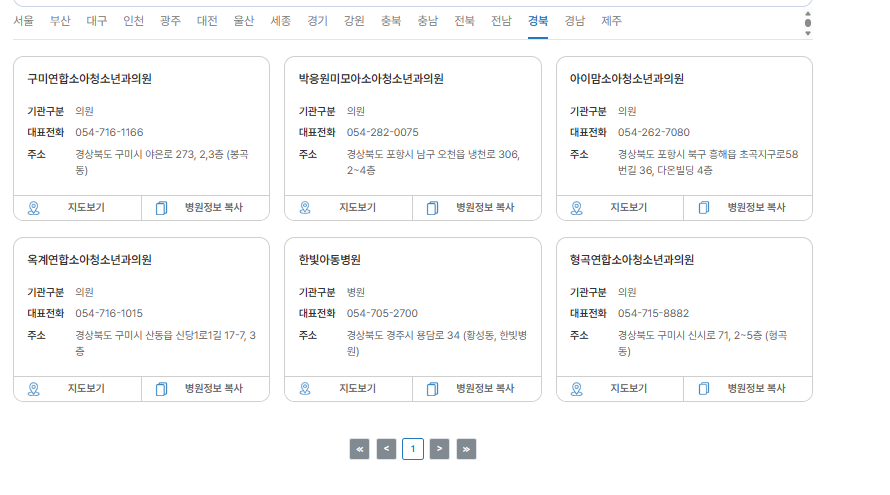Go to next page arrow
Viewport: 890px width, 495px height.
point(439,449)
